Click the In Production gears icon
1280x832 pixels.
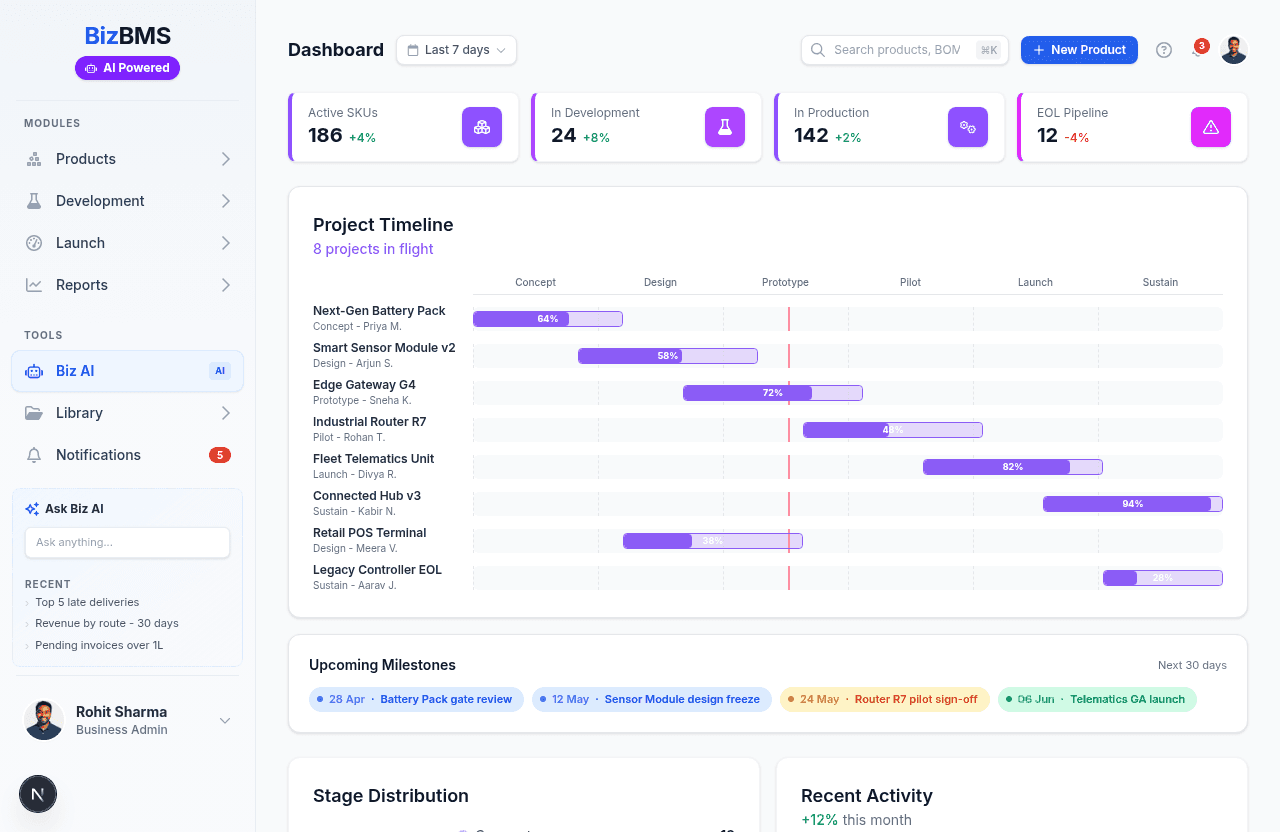tap(968, 127)
